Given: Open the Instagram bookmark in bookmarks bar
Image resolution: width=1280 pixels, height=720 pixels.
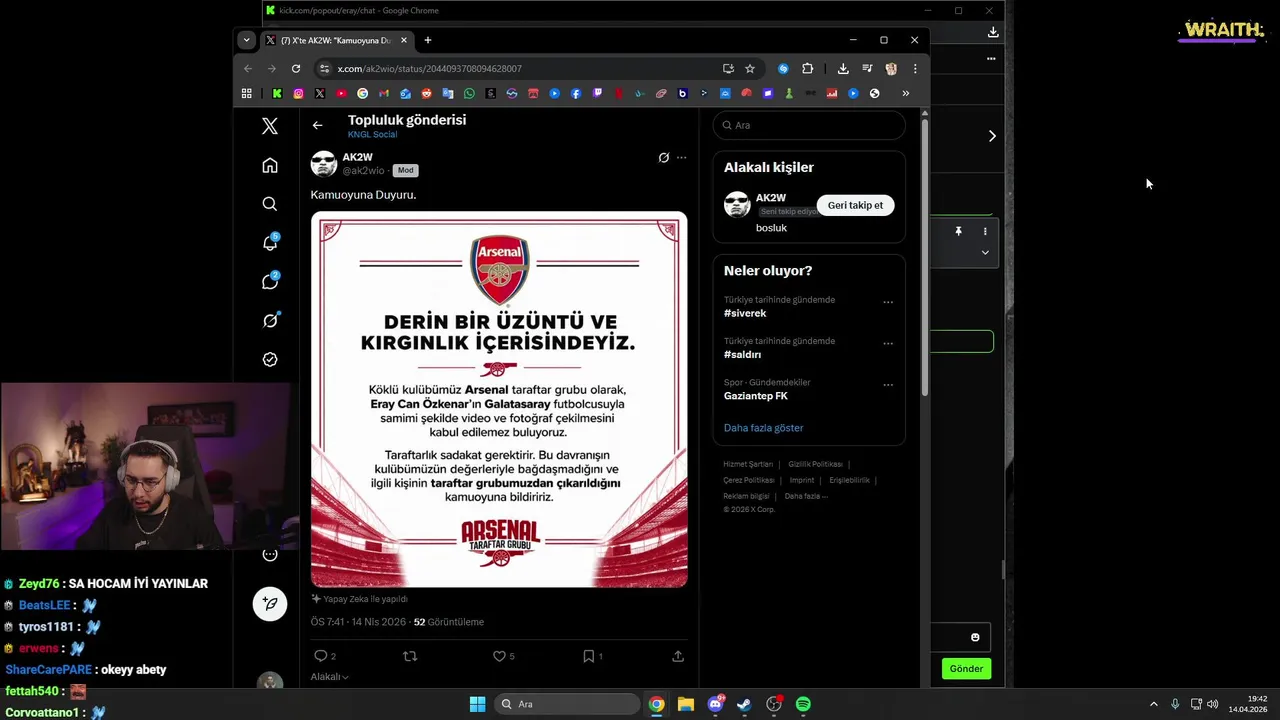Looking at the screenshot, I should pyautogui.click(x=298, y=94).
